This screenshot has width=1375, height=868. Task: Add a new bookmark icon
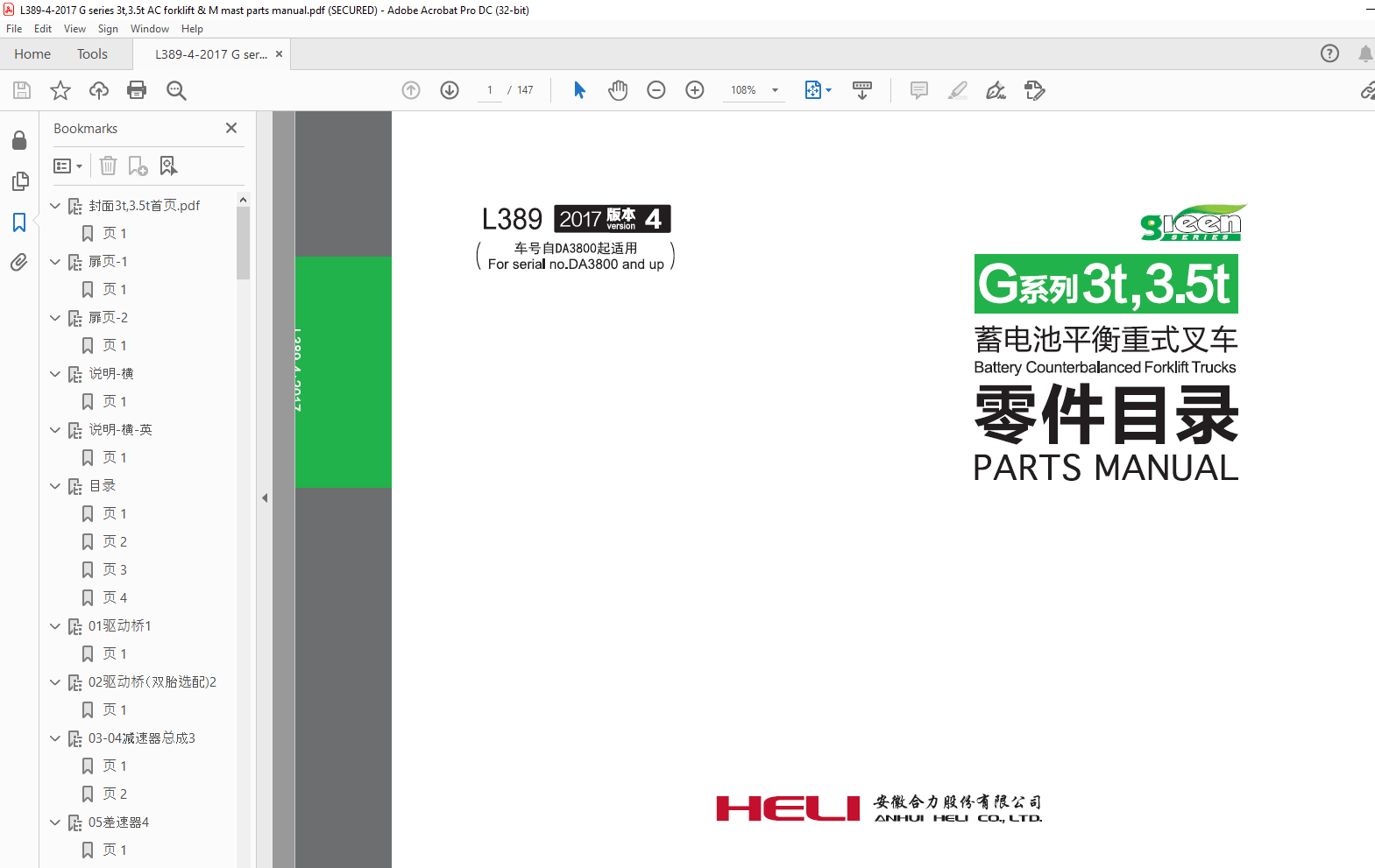point(138,166)
